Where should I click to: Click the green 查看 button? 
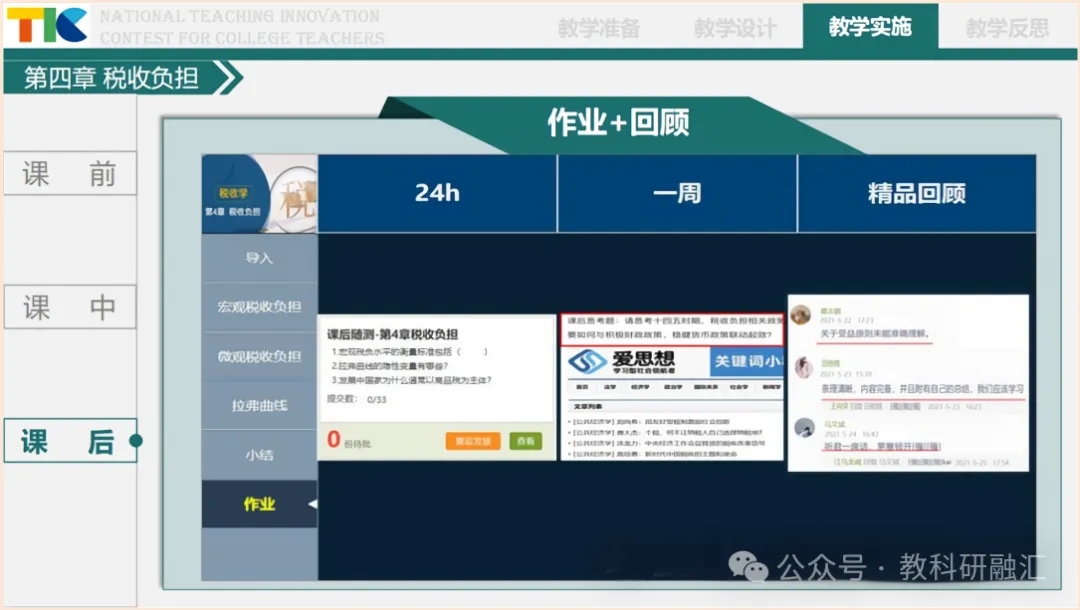coord(526,441)
